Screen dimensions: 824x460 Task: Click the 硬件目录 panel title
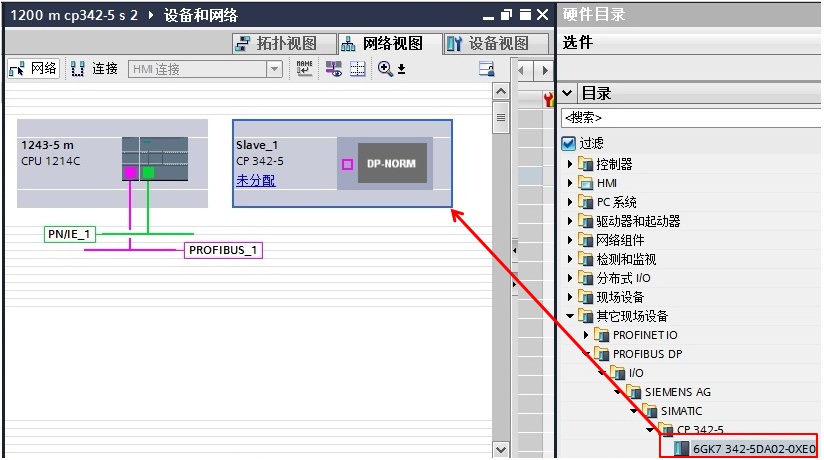(594, 14)
